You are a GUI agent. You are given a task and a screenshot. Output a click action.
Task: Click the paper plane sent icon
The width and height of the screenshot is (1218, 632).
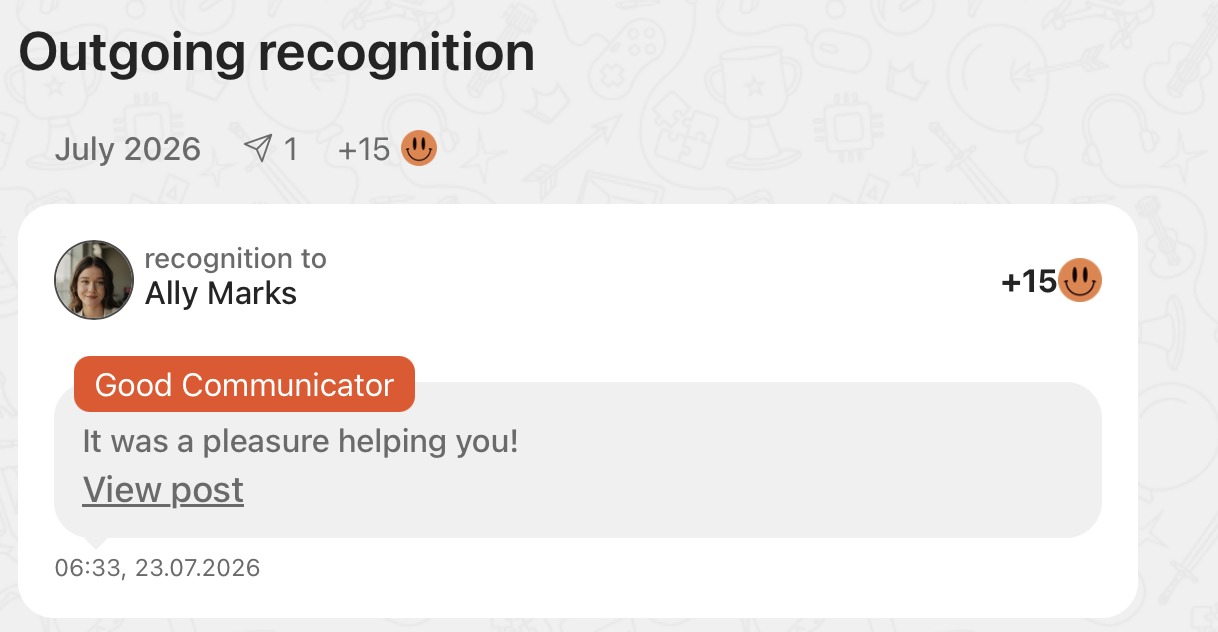click(258, 150)
